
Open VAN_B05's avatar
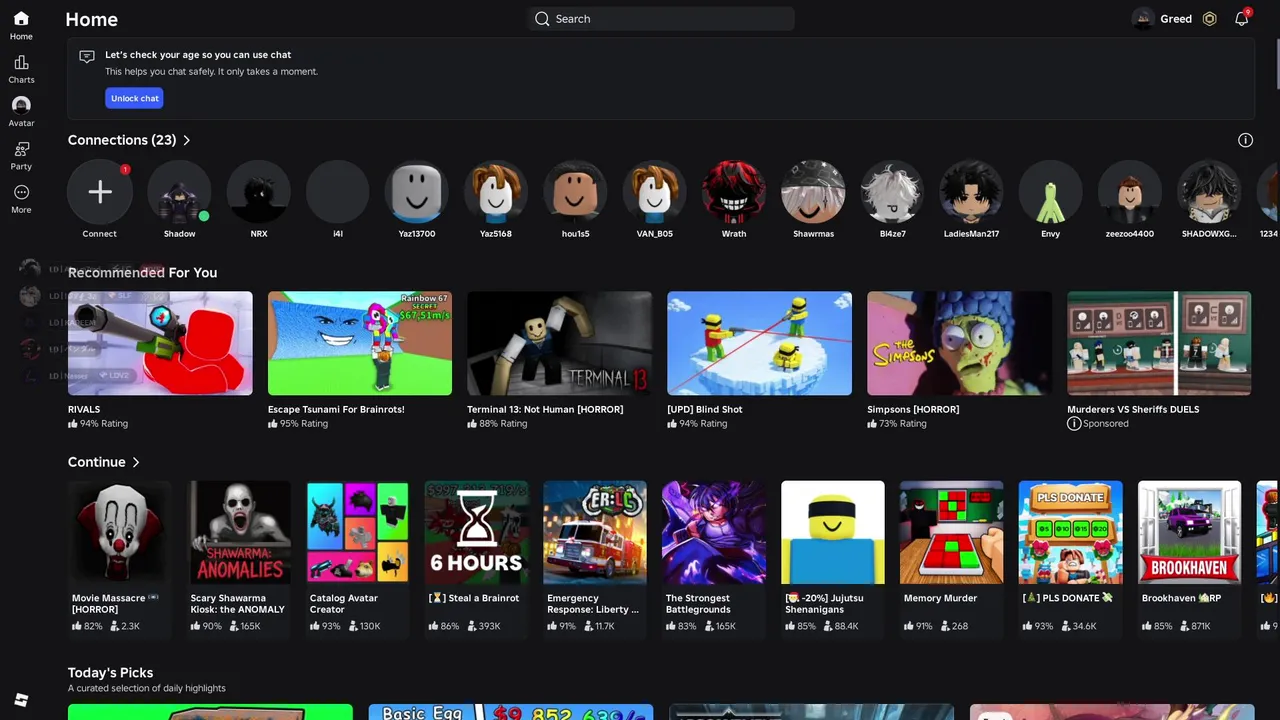tap(655, 192)
